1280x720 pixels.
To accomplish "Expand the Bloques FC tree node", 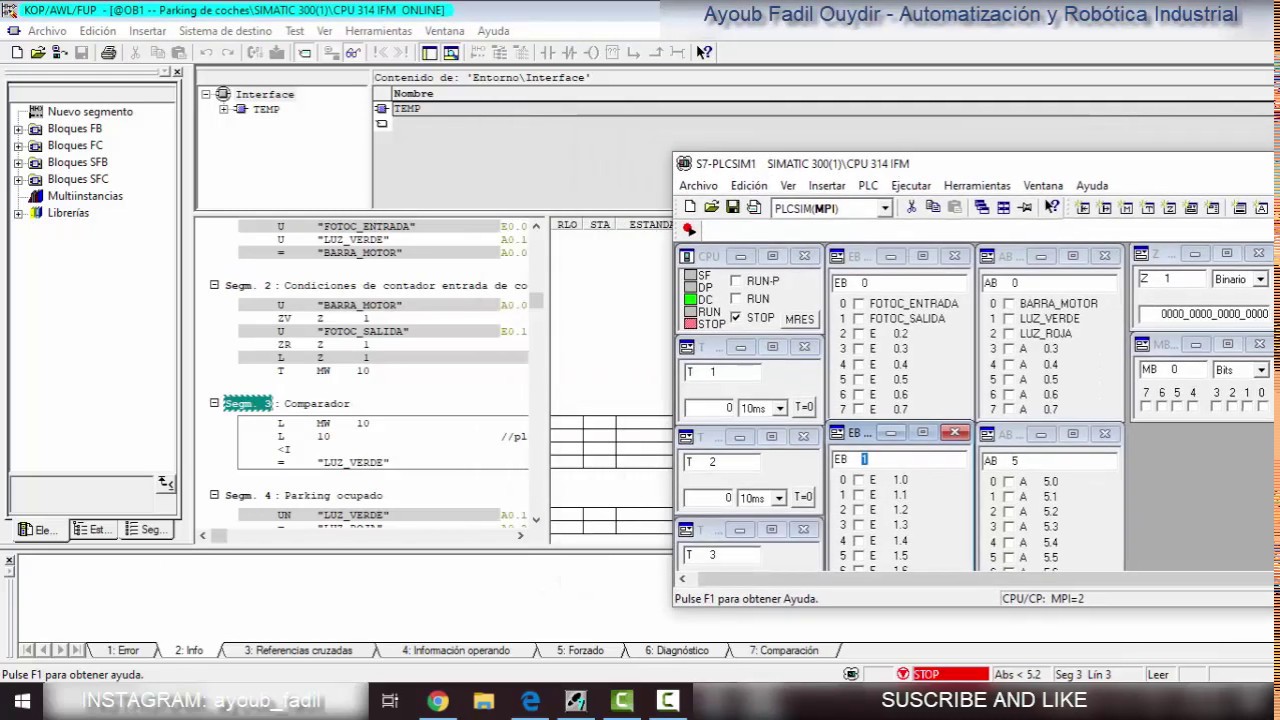I will coord(18,146).
